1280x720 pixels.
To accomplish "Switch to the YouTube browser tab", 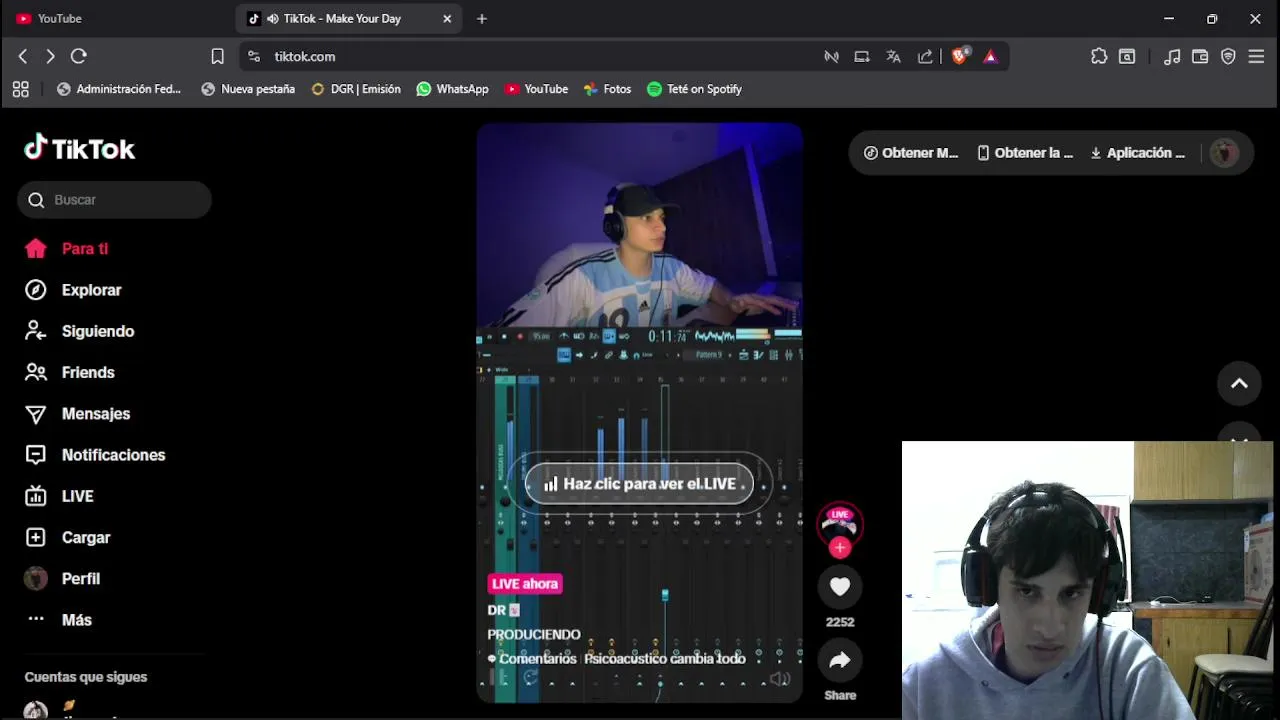I will [118, 19].
